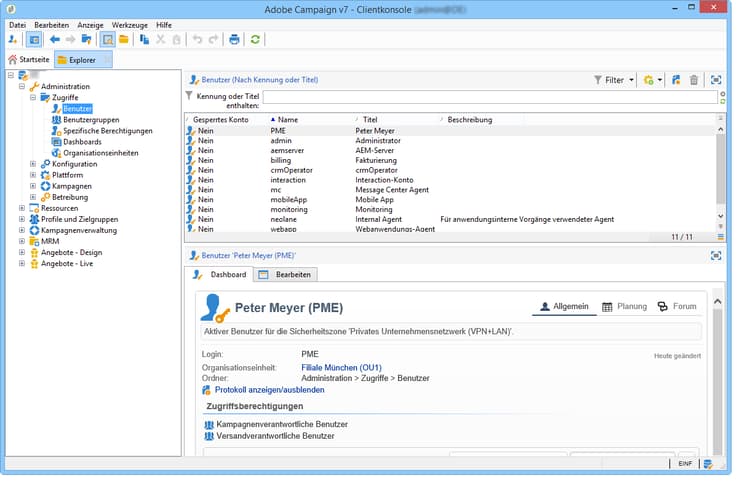Select the Allgemein view
This screenshot has height=494, width=750.
point(564,307)
